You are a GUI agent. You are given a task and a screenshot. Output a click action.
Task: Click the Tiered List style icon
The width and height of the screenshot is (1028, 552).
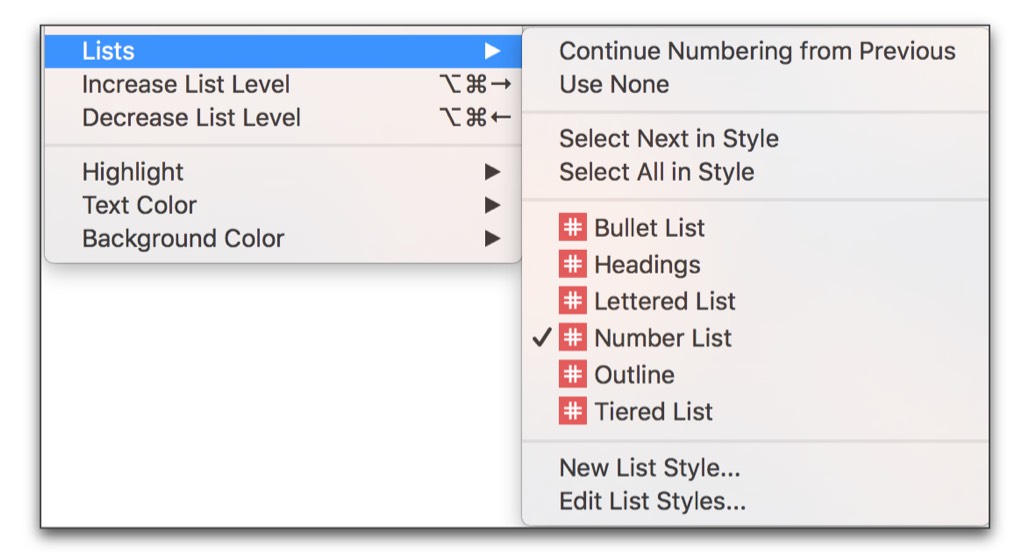coord(572,411)
